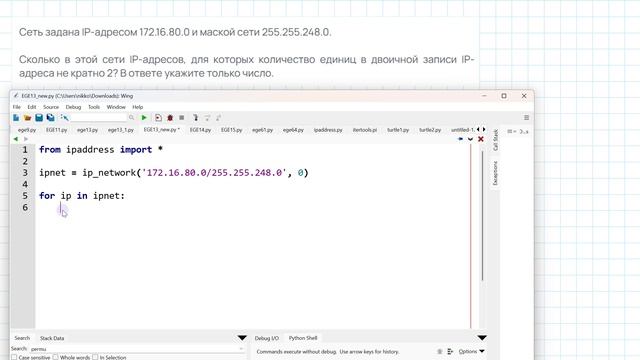Open the Edit menu
640x360 pixels.
coord(32,107)
